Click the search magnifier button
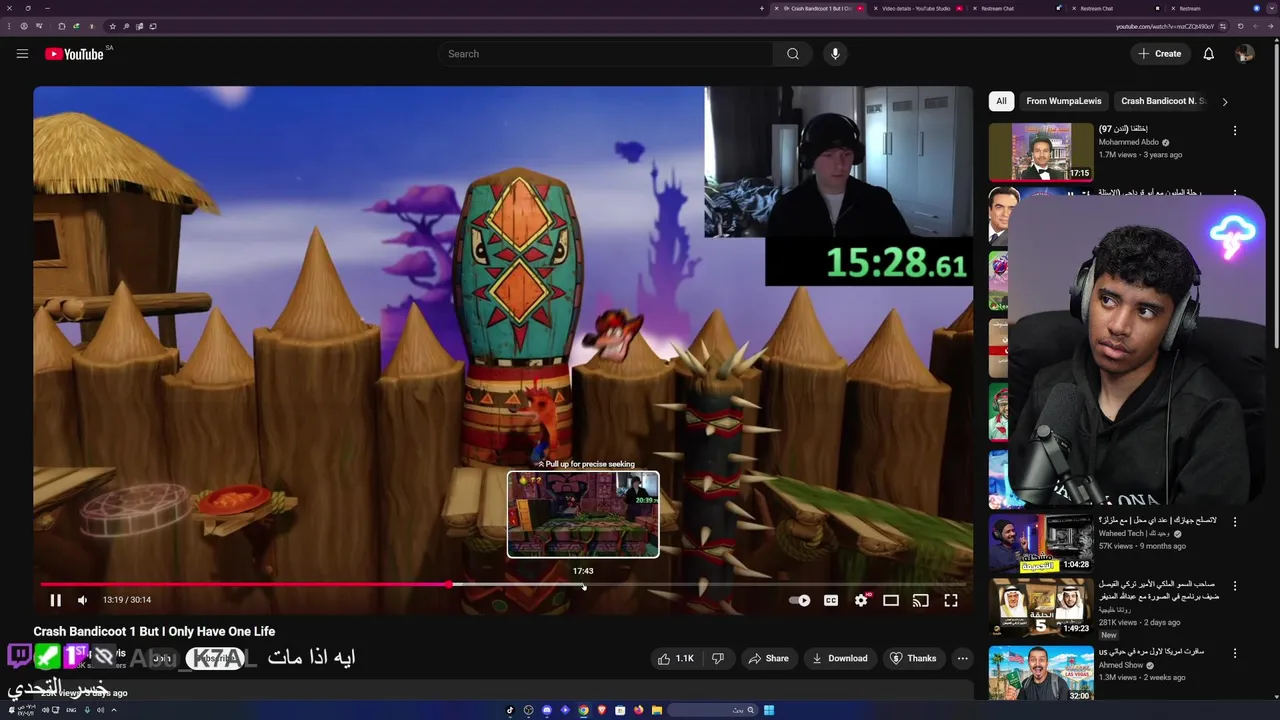 pyautogui.click(x=793, y=54)
